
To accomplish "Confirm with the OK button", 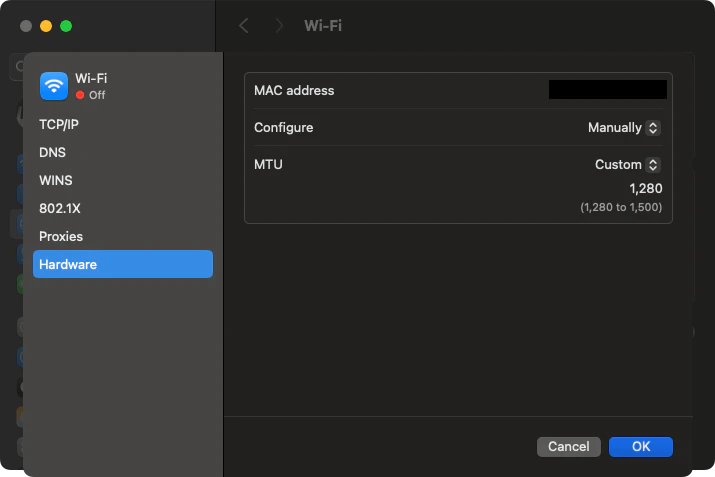I will [641, 446].
